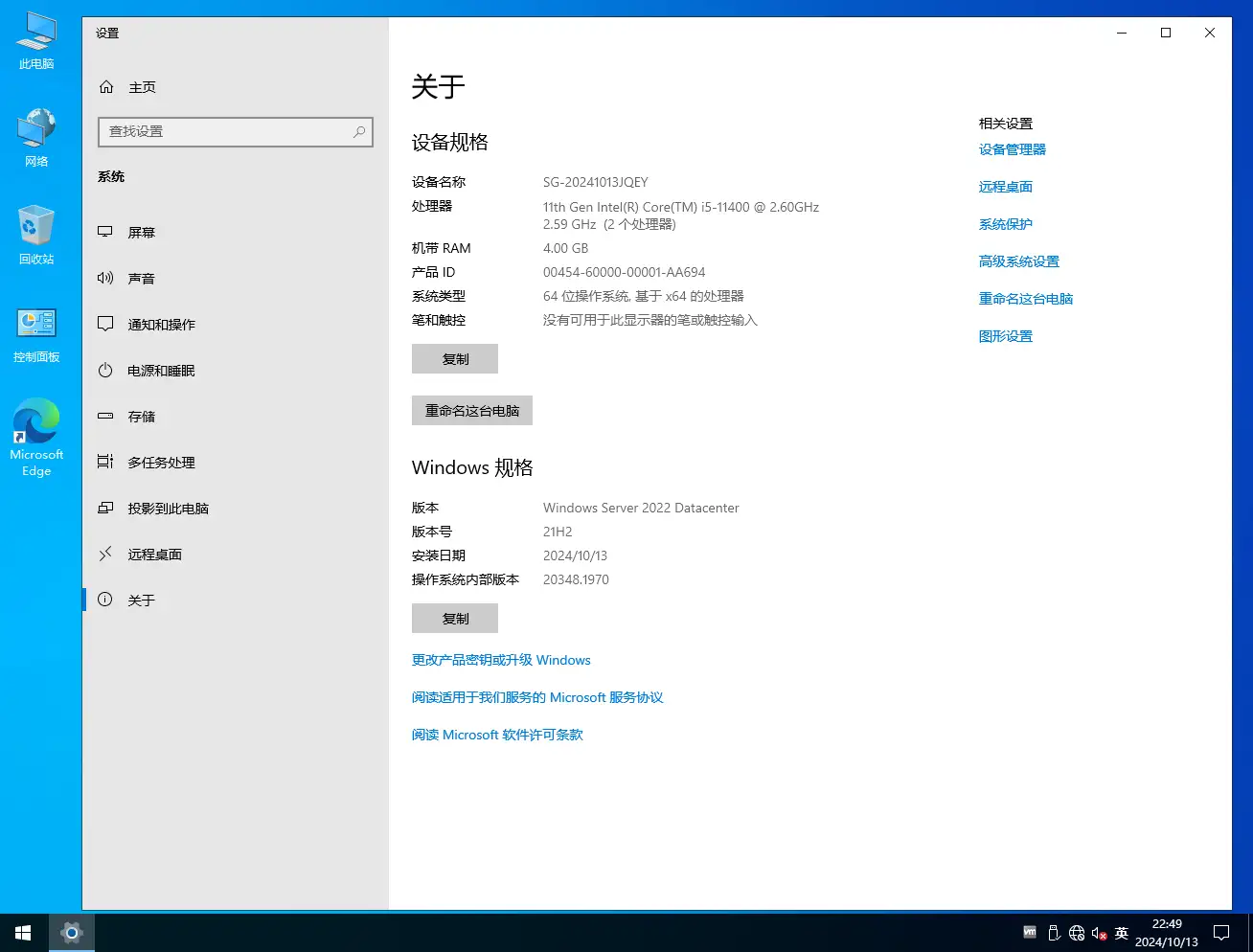The image size is (1253, 952).
Task: Select the 网络 desktop icon
Action: [x=36, y=139]
